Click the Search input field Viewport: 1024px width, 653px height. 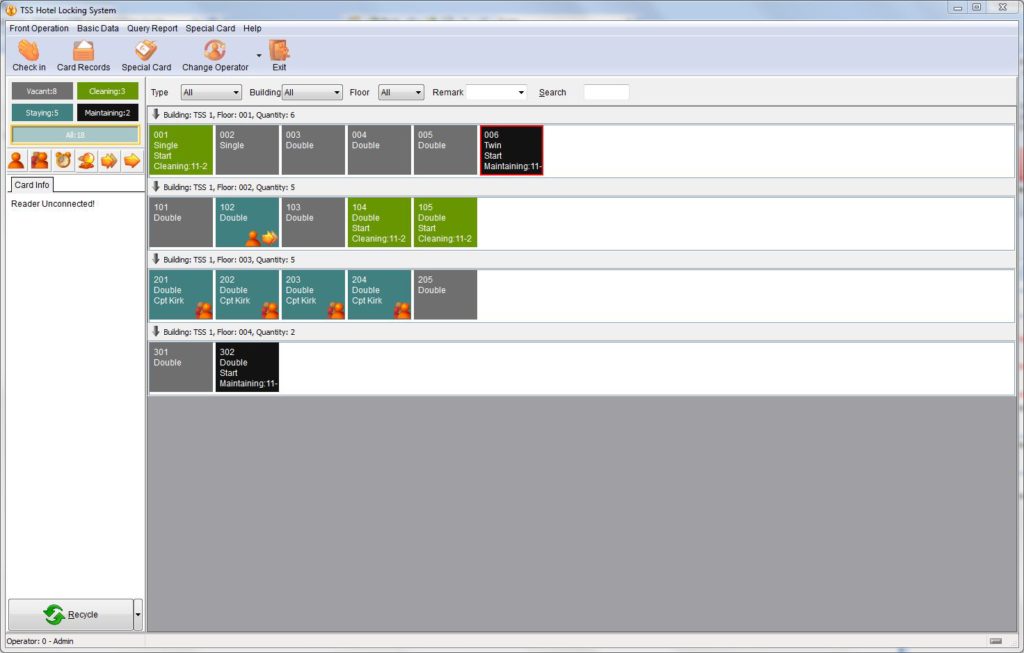[x=606, y=93]
